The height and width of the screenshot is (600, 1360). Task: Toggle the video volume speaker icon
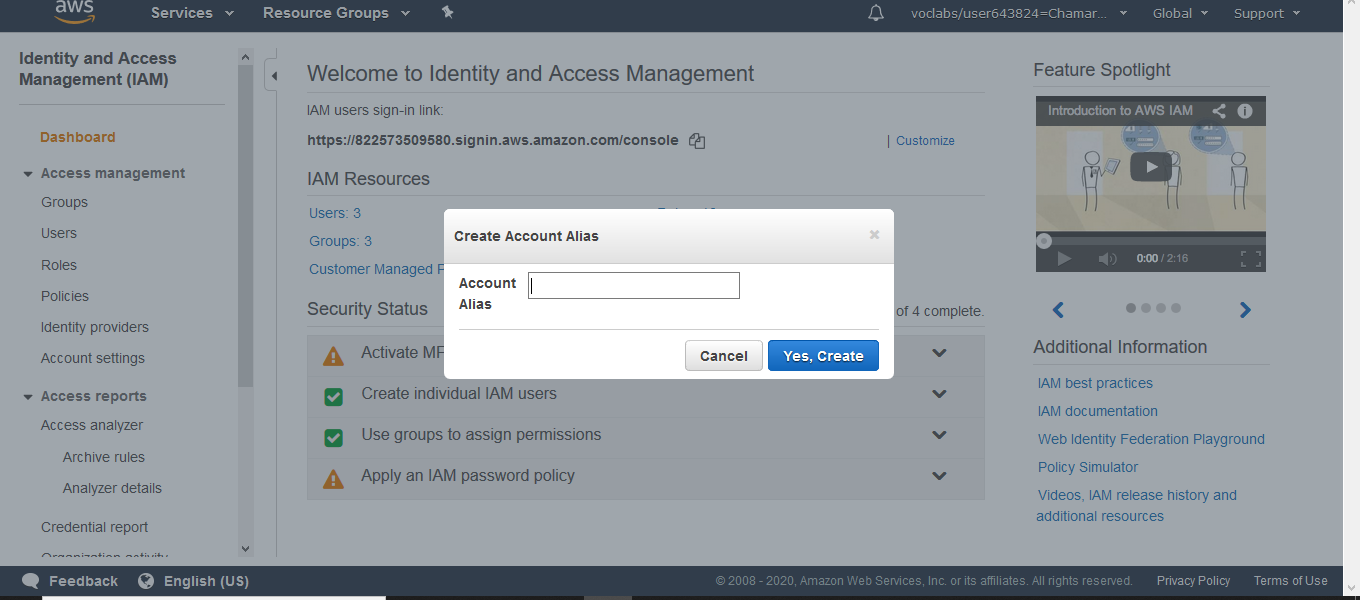point(1107,258)
